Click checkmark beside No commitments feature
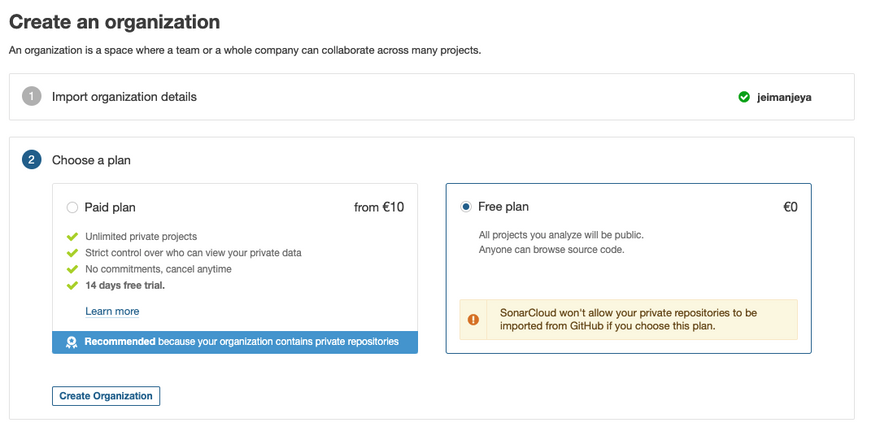Screen dimensions: 880x436 tap(72, 269)
